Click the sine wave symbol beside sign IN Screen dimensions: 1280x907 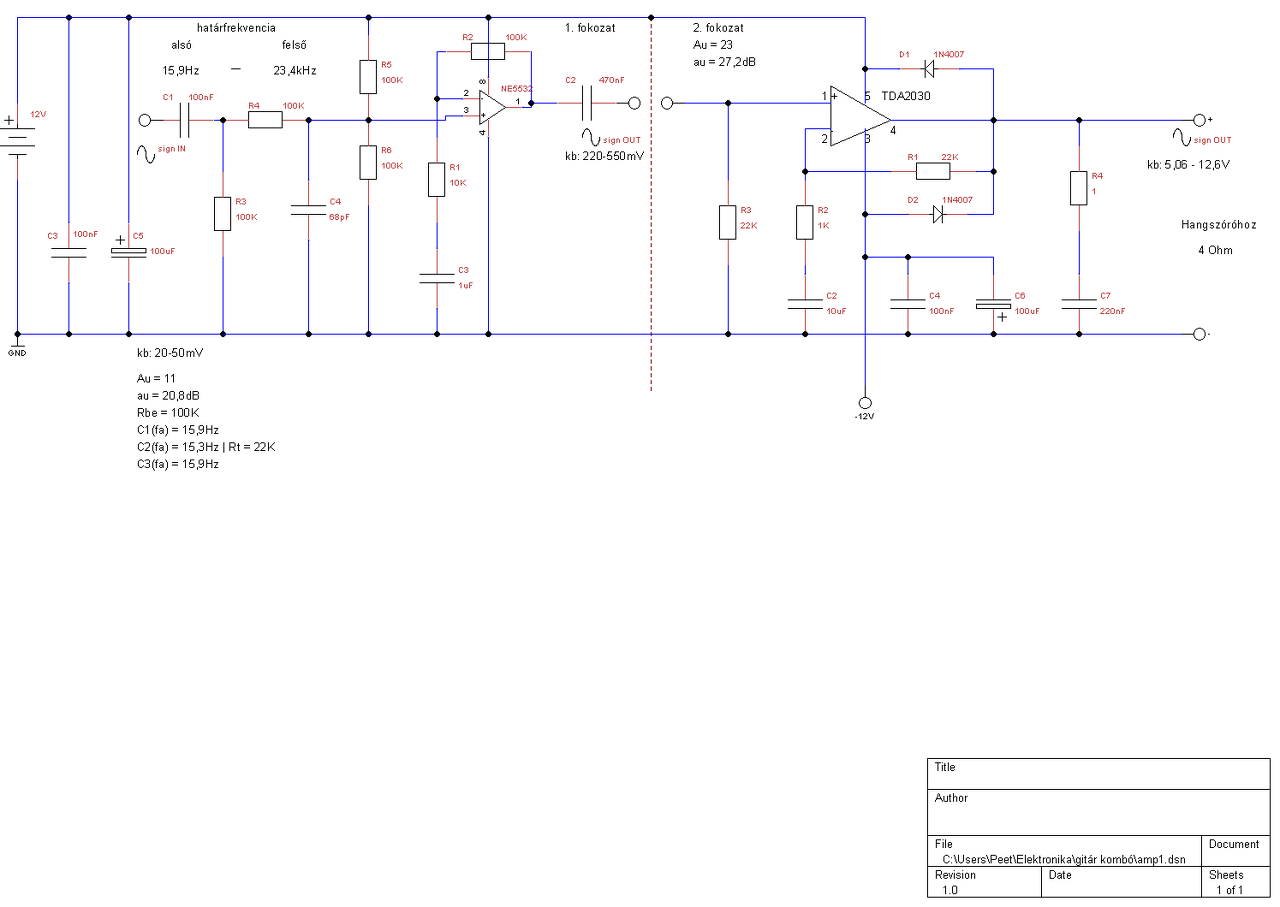(x=144, y=154)
